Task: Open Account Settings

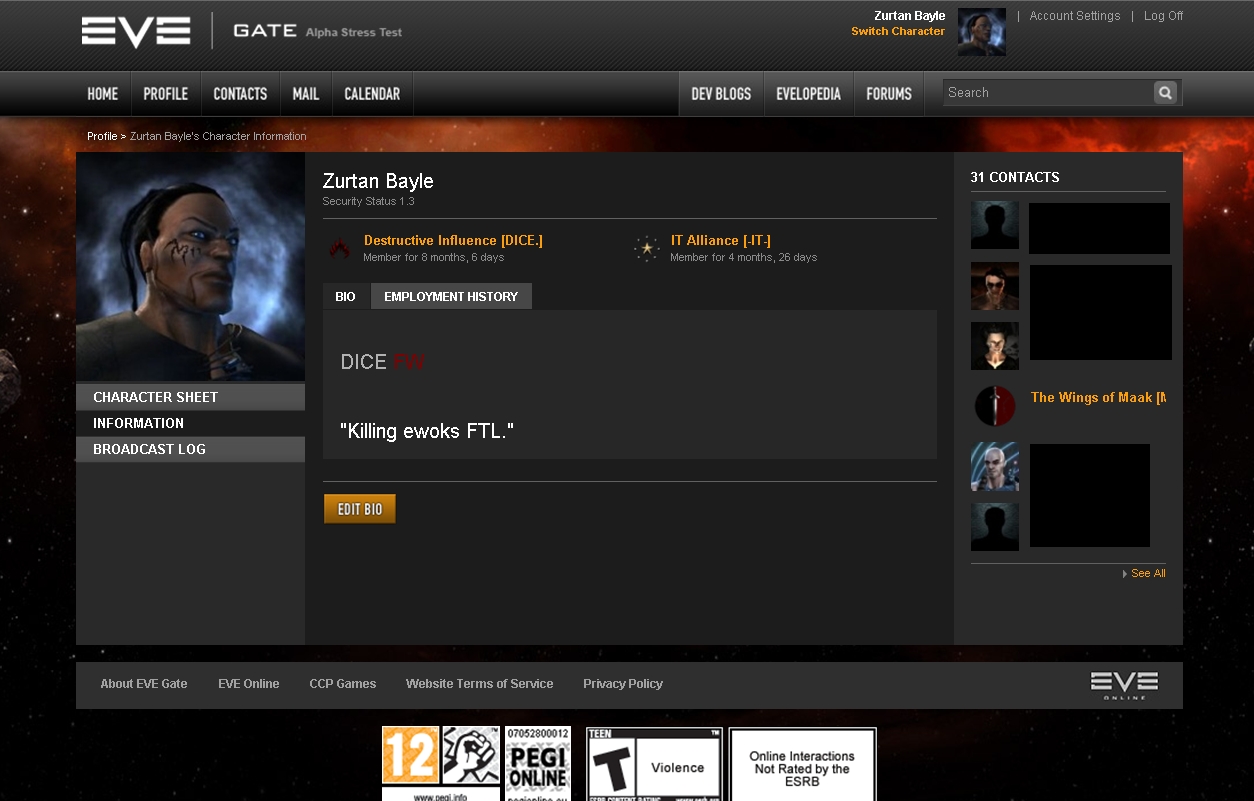Action: click(x=1075, y=16)
